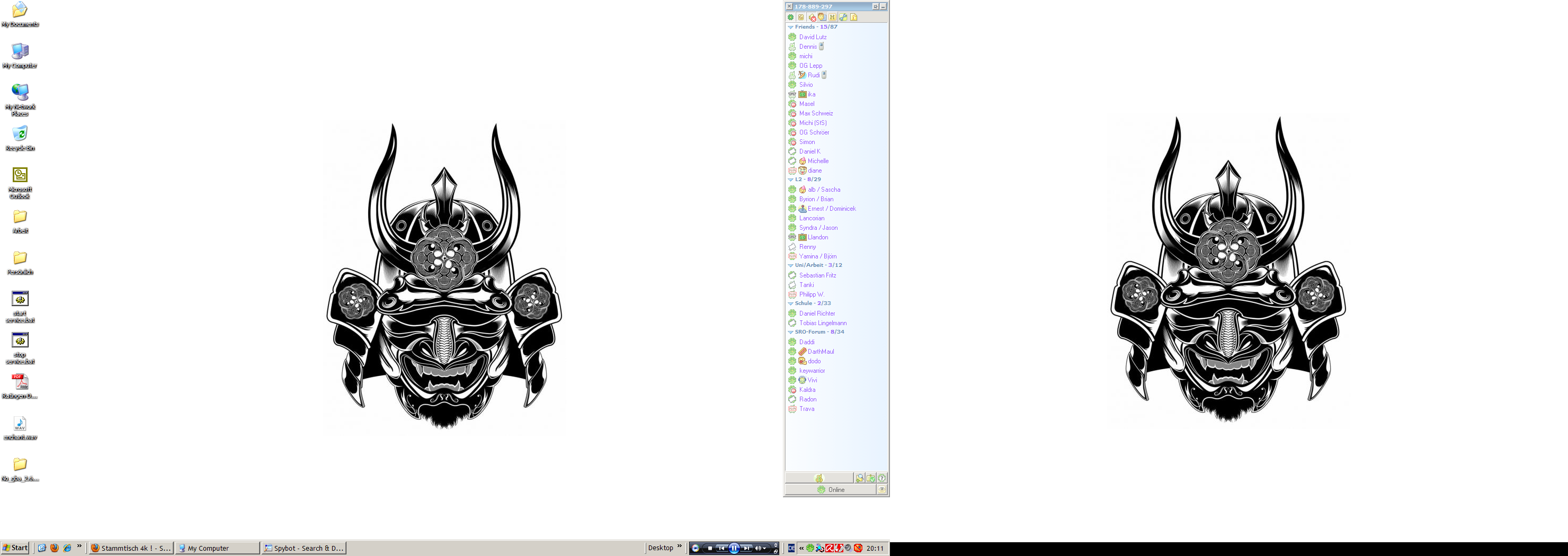Open the 'H' history icon in toolbar
Image resolution: width=1568 pixels, height=556 pixels.
click(832, 17)
